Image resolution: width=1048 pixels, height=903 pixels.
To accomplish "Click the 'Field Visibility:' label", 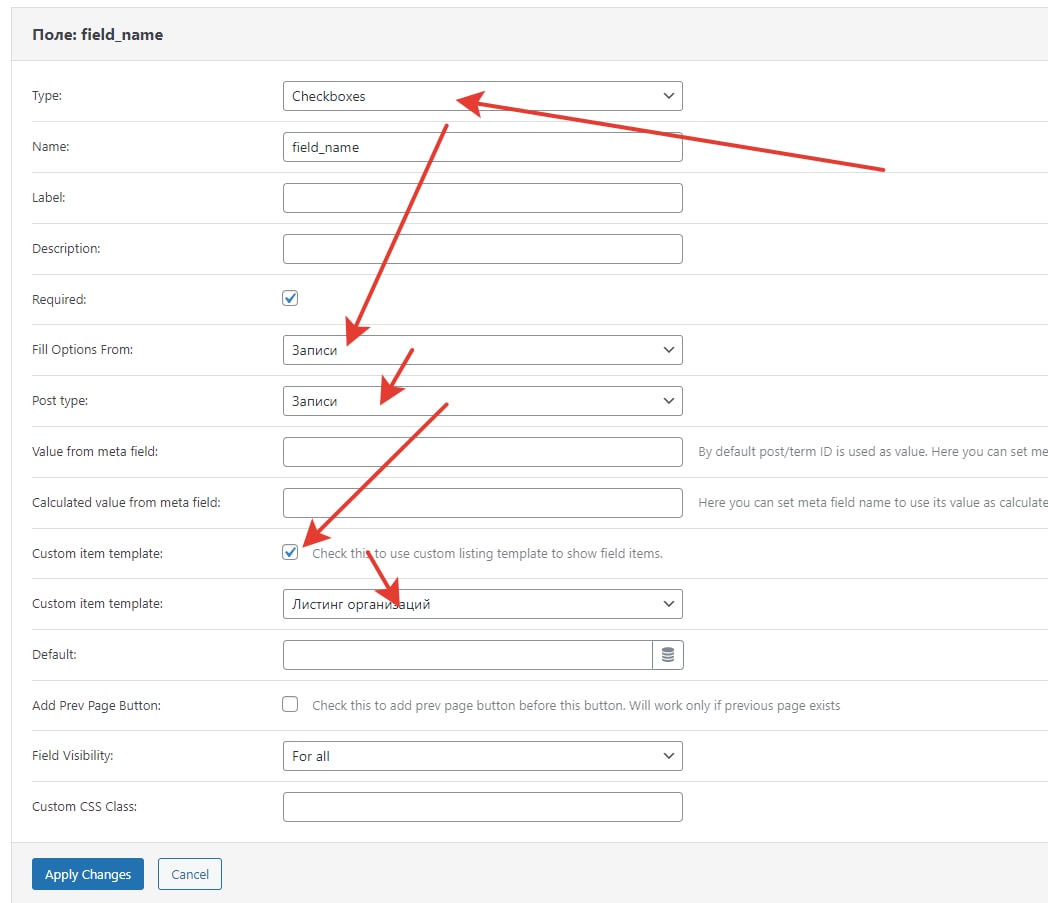I will pyautogui.click(x=72, y=755).
